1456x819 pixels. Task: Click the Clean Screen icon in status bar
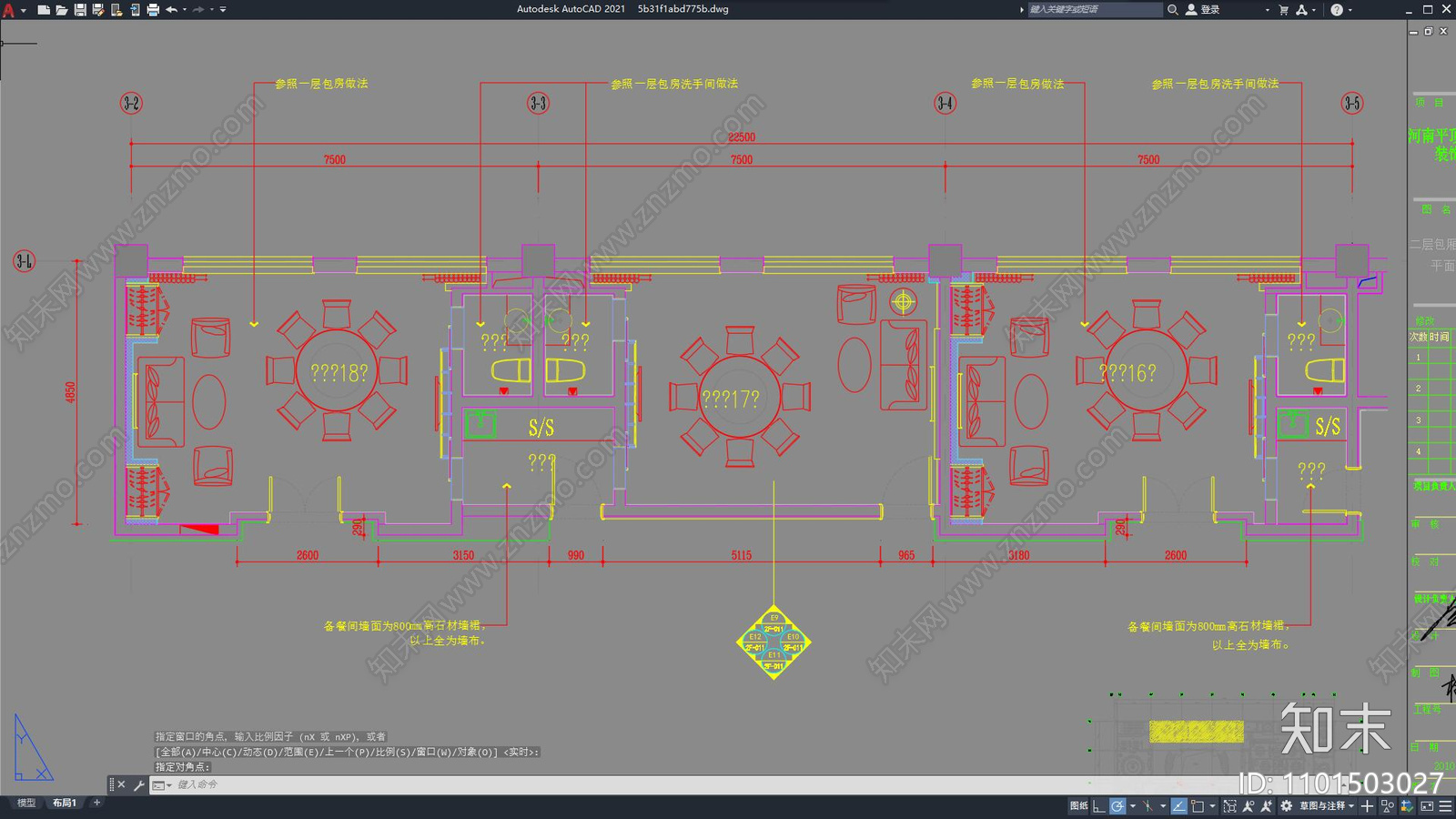(x=1427, y=806)
